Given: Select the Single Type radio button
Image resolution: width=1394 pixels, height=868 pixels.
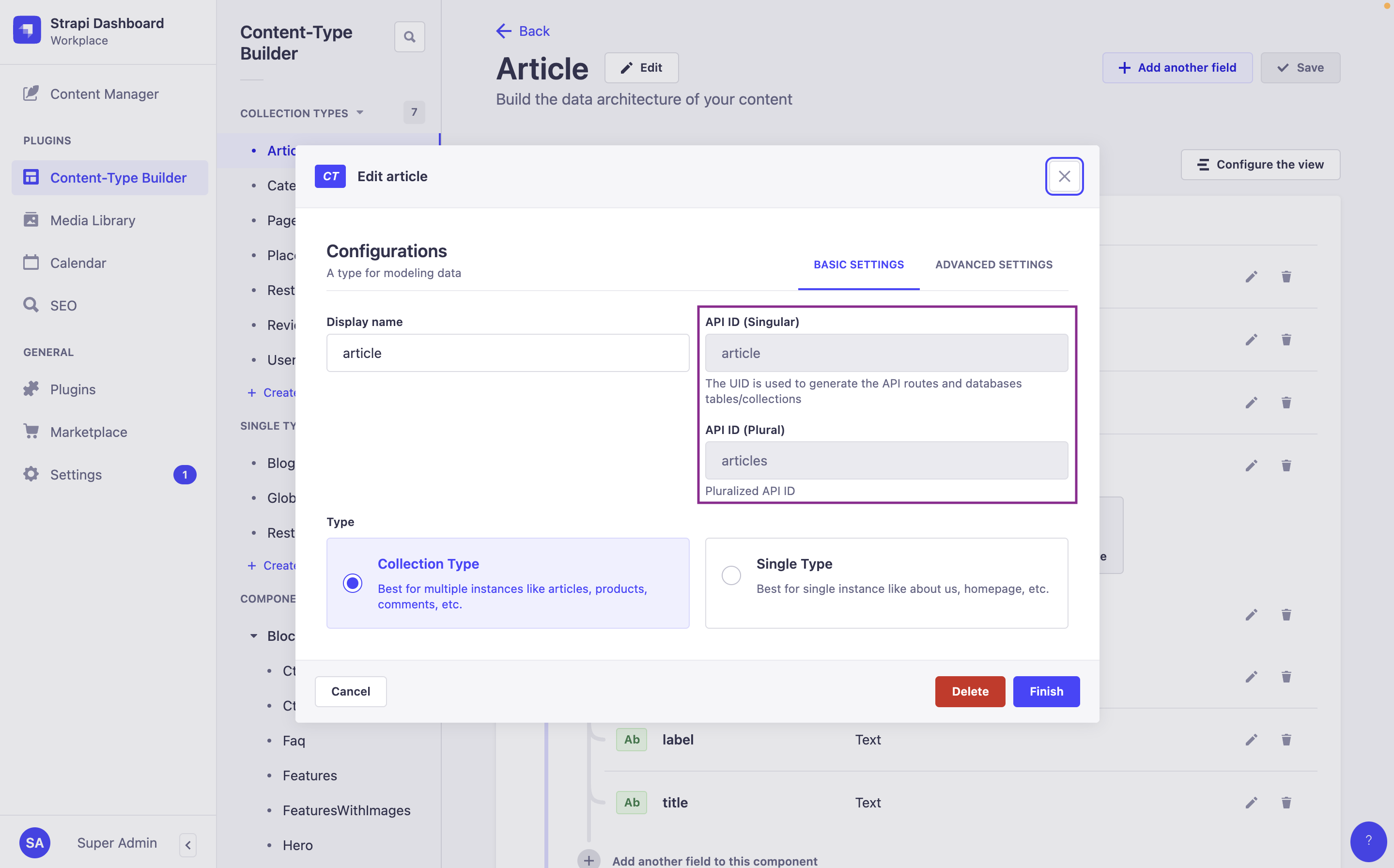Looking at the screenshot, I should tap(730, 575).
